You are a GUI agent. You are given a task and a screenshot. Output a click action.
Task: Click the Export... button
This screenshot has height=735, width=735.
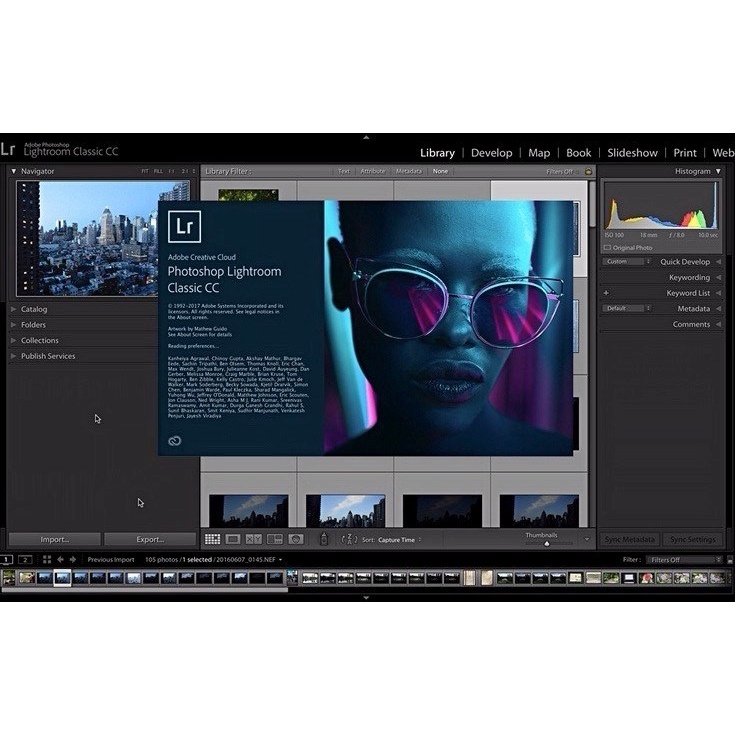150,540
